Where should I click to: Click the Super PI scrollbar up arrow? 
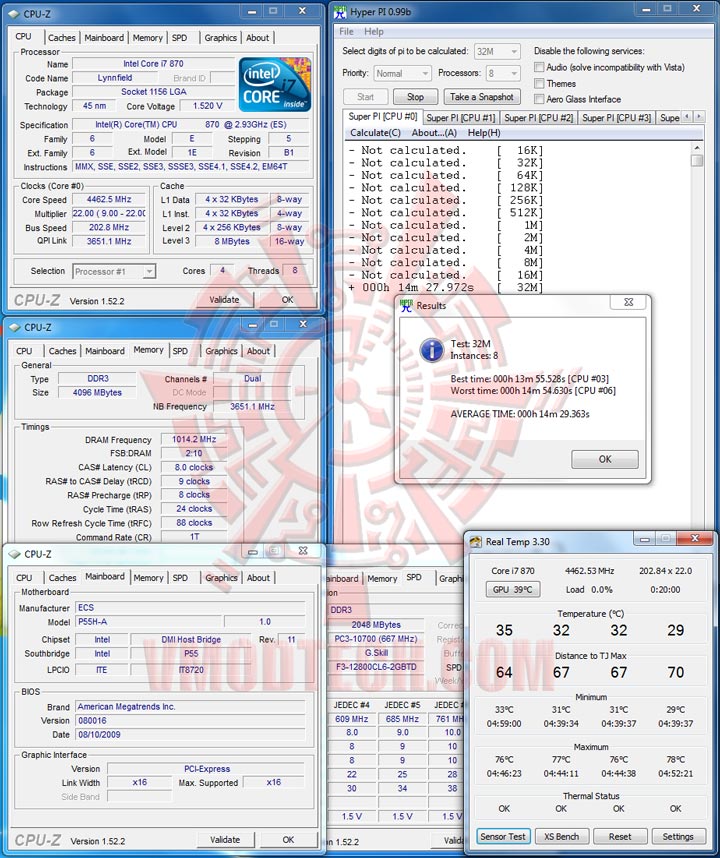tap(696, 148)
